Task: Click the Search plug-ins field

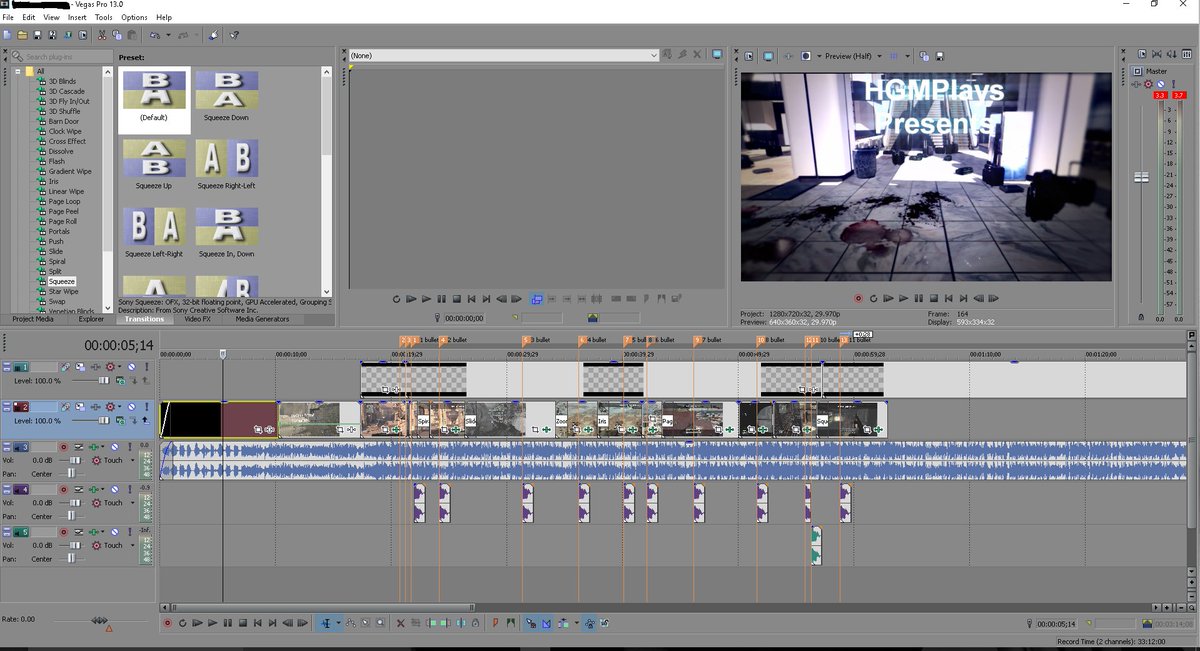Action: (x=62, y=56)
